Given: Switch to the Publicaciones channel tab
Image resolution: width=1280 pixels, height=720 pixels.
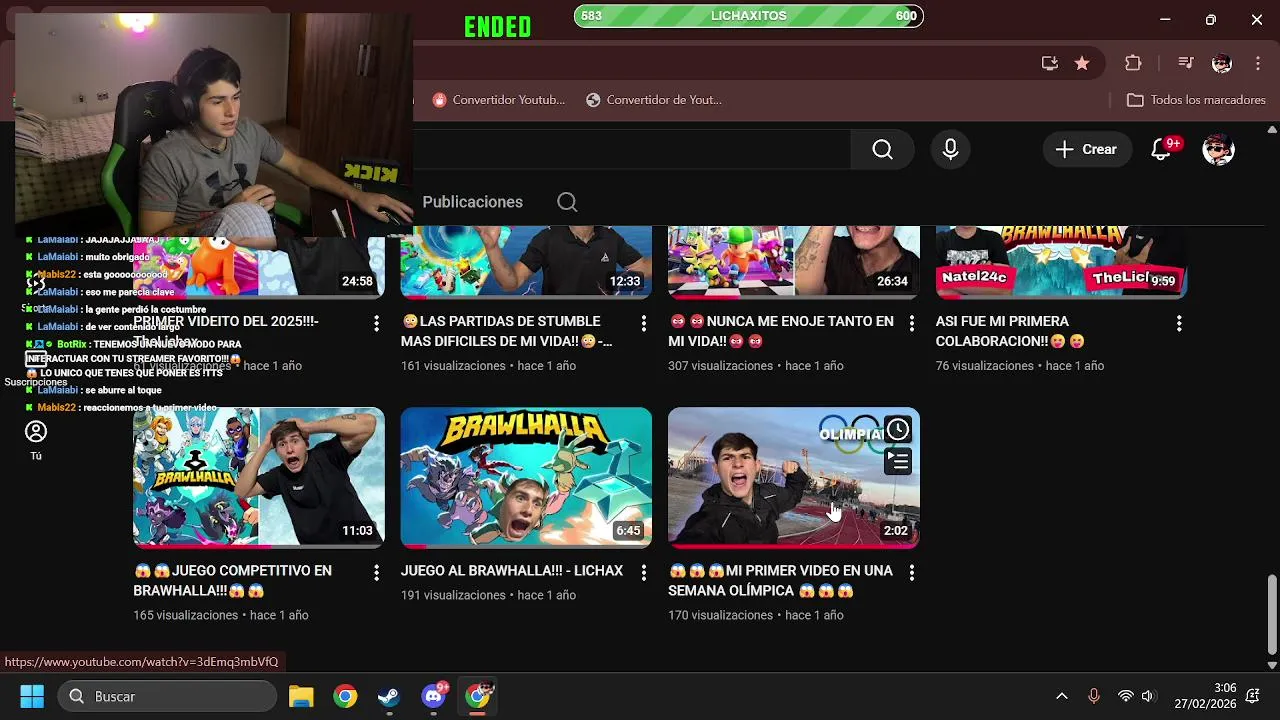Looking at the screenshot, I should [x=472, y=202].
